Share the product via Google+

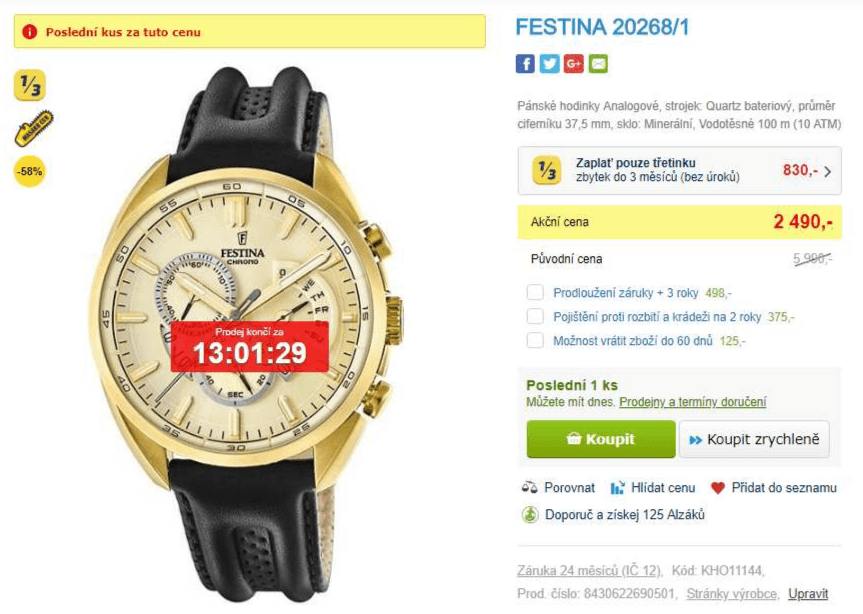(x=572, y=66)
